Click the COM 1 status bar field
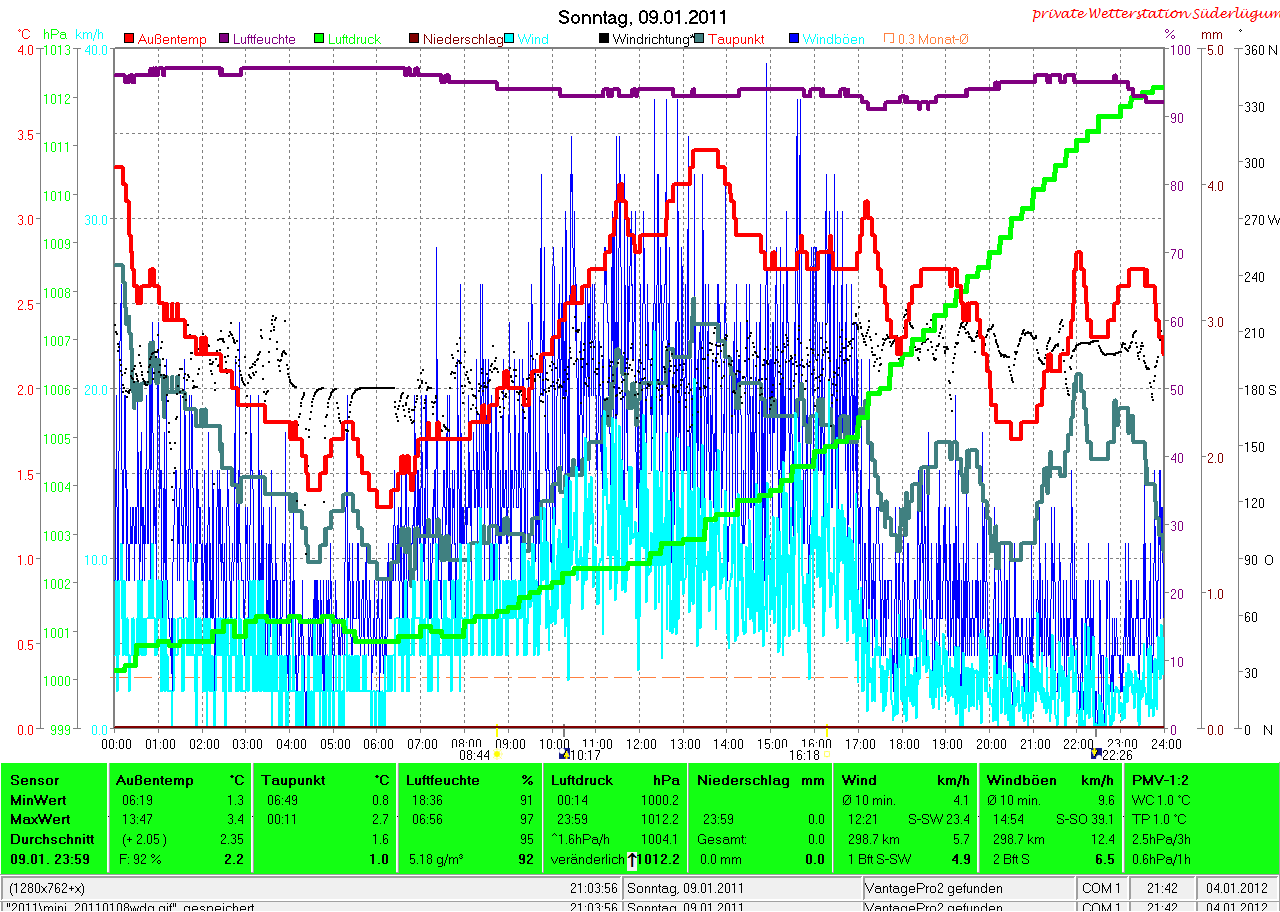The width and height of the screenshot is (1280, 912). pyautogui.click(x=1103, y=888)
